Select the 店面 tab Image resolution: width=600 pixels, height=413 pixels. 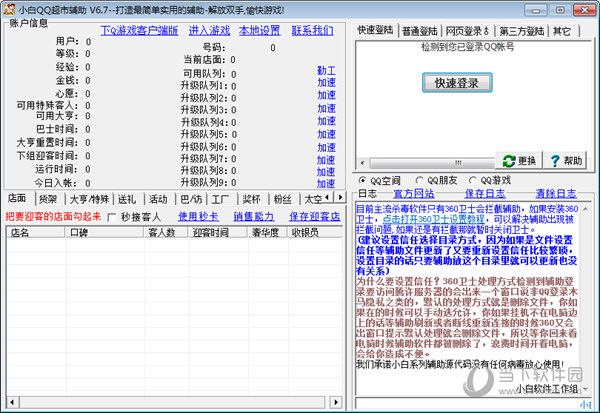point(17,198)
